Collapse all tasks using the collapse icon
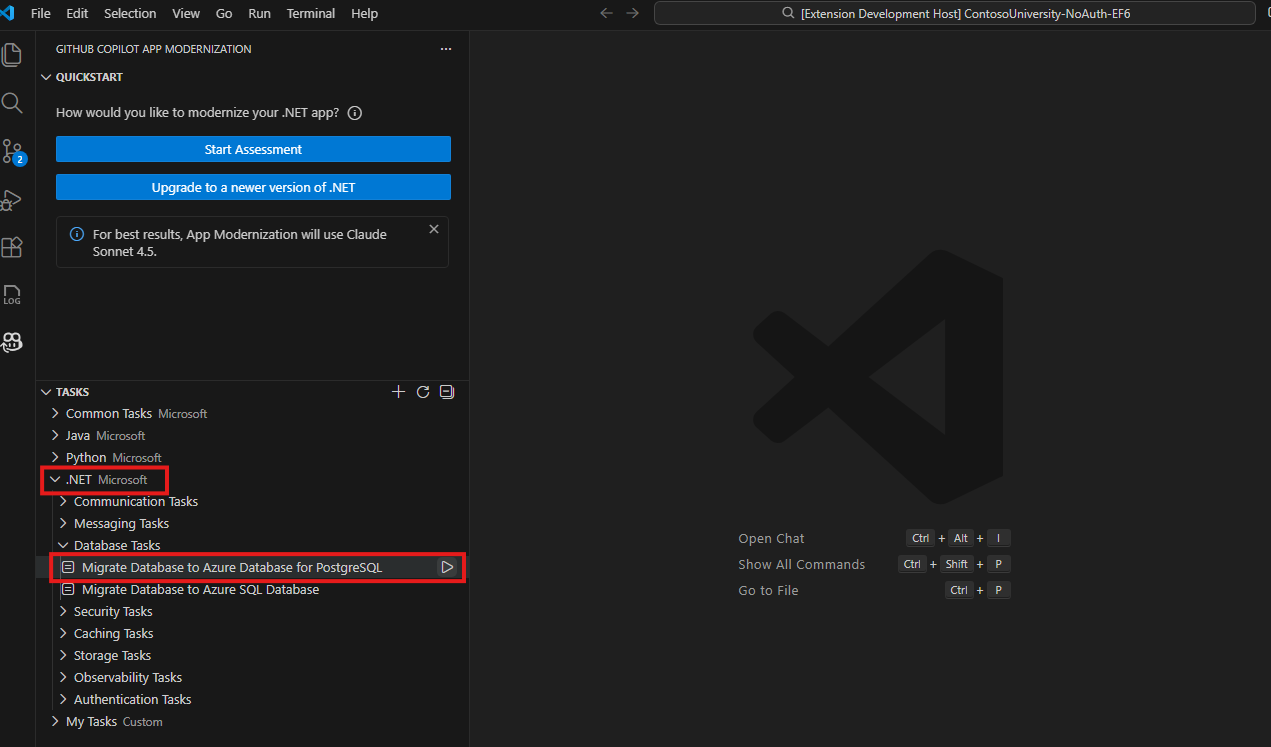This screenshot has width=1271, height=747. pyautogui.click(x=446, y=391)
